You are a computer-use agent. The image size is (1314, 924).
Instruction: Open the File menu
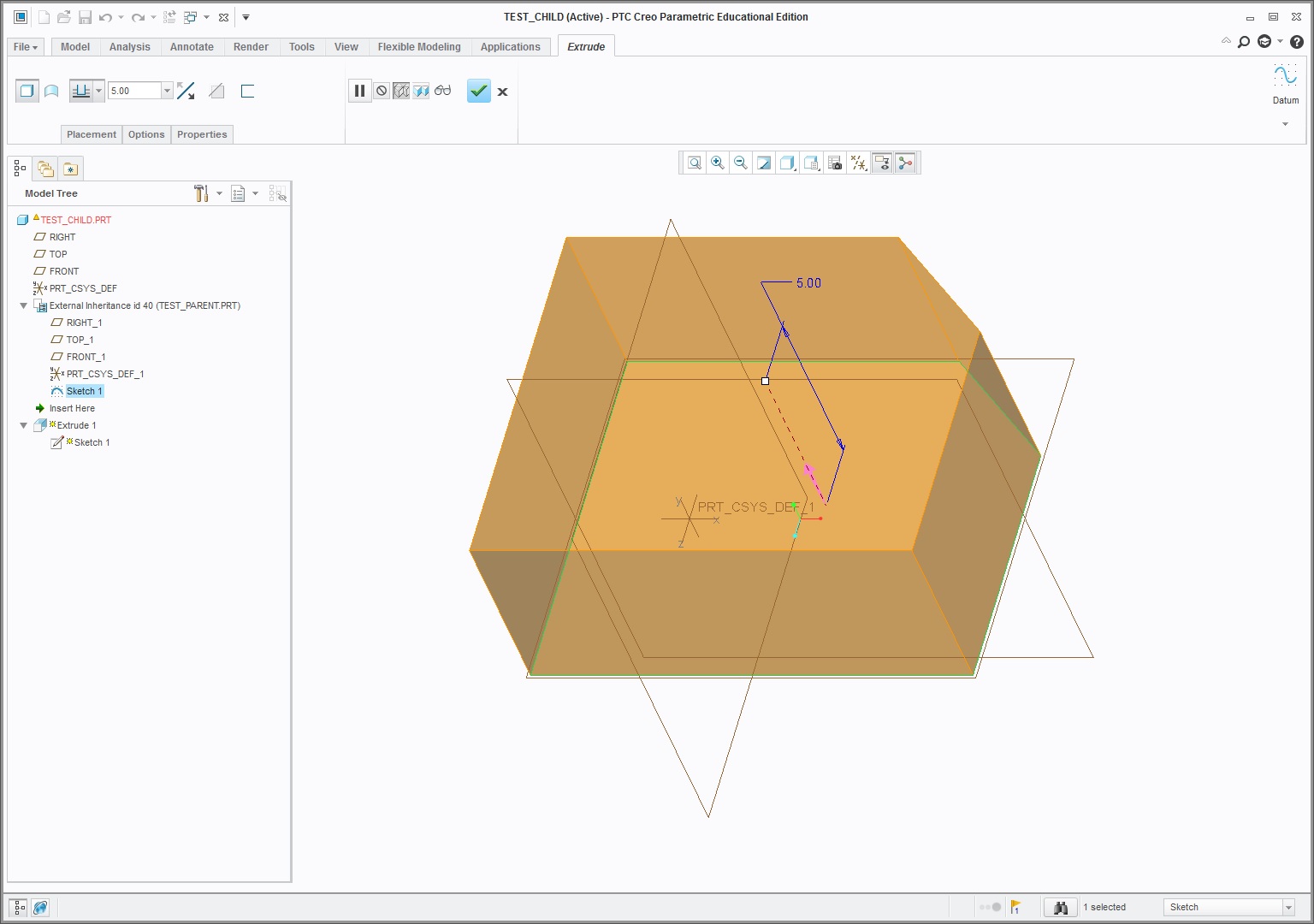click(x=26, y=47)
